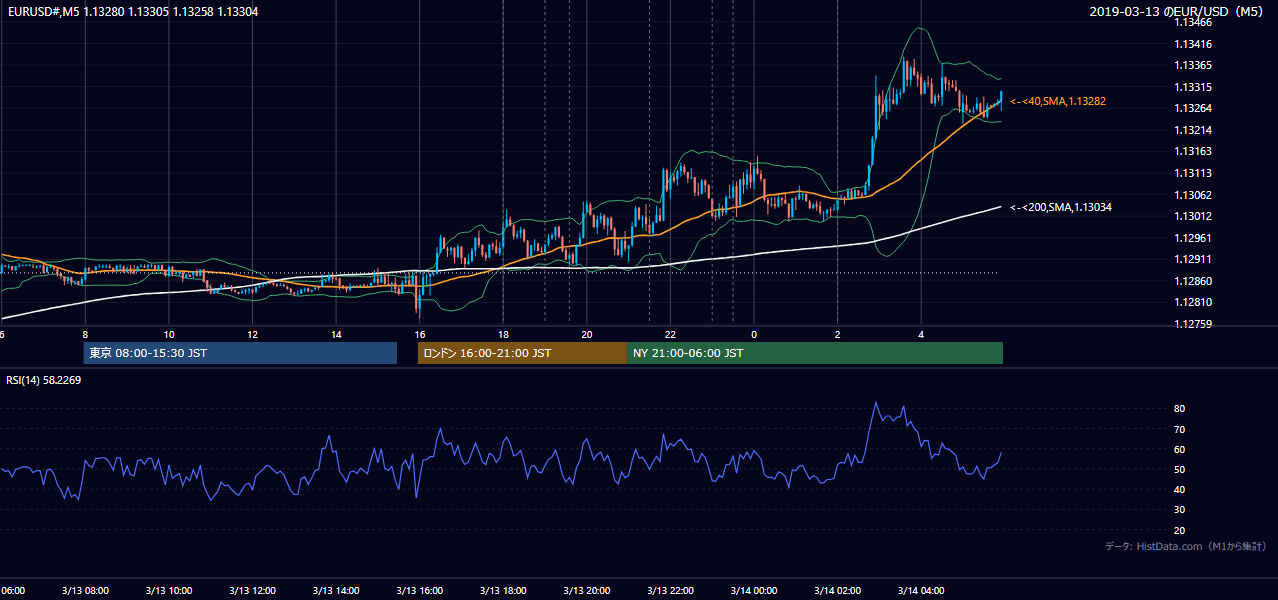Open the HistData.com data source credit
The height and width of the screenshot is (600, 1278).
pos(1185,546)
